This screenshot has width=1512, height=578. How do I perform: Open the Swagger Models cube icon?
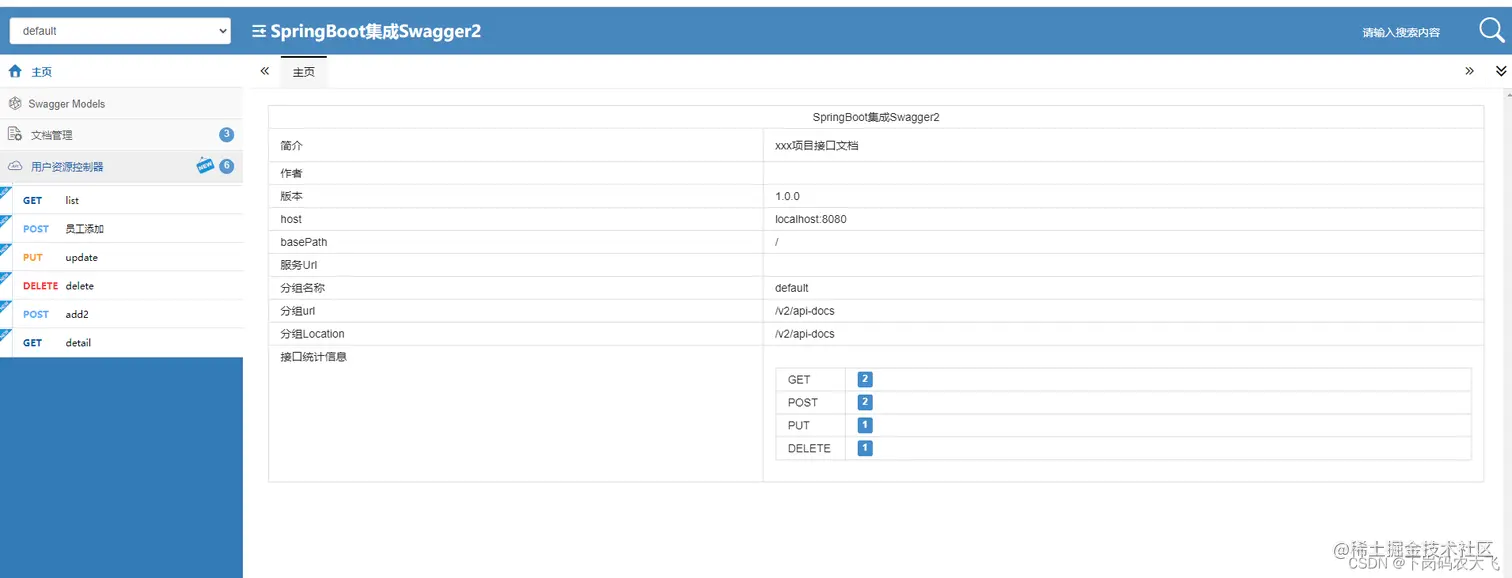pyautogui.click(x=15, y=103)
